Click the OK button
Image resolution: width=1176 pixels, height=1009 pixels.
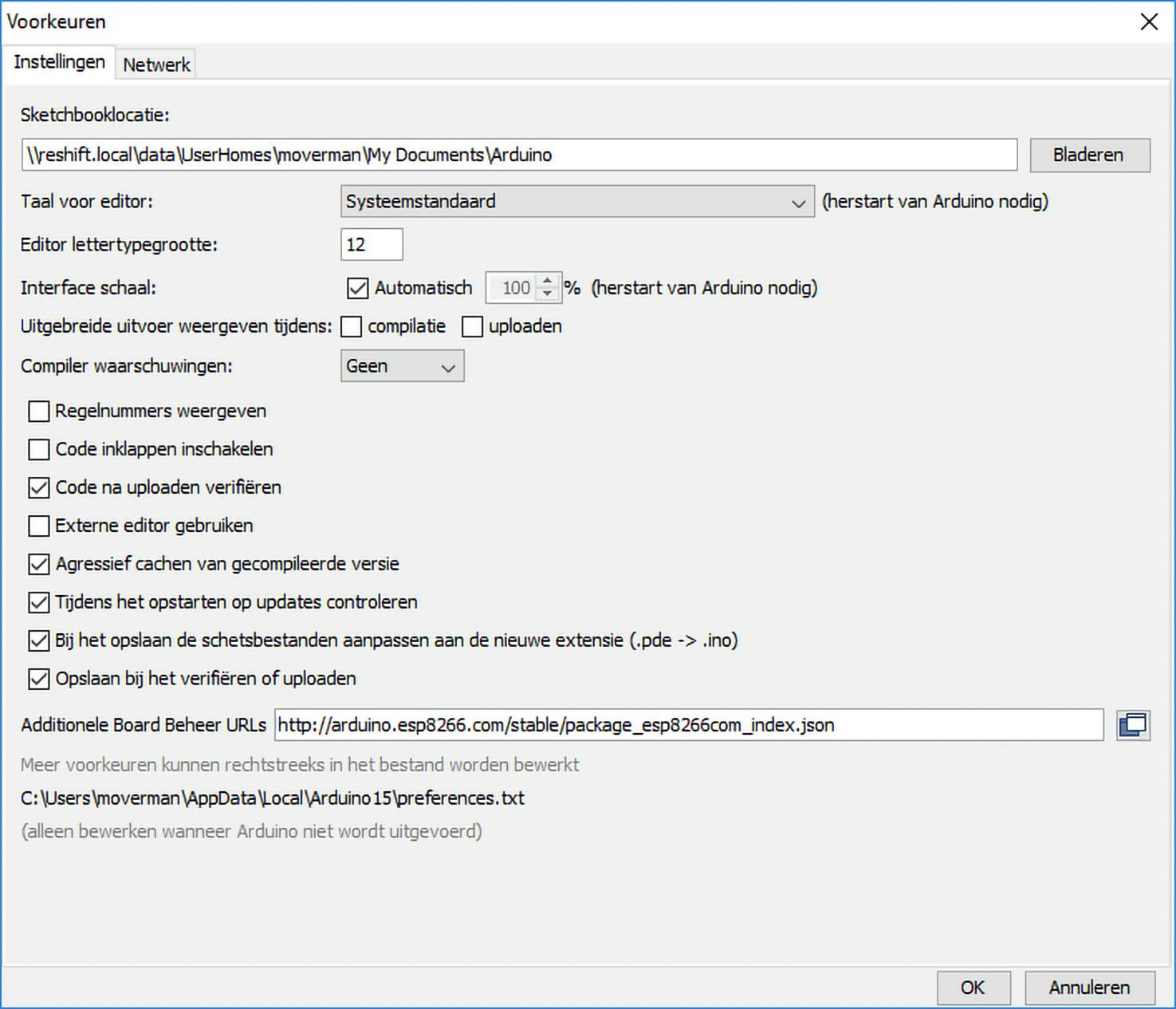pos(973,987)
